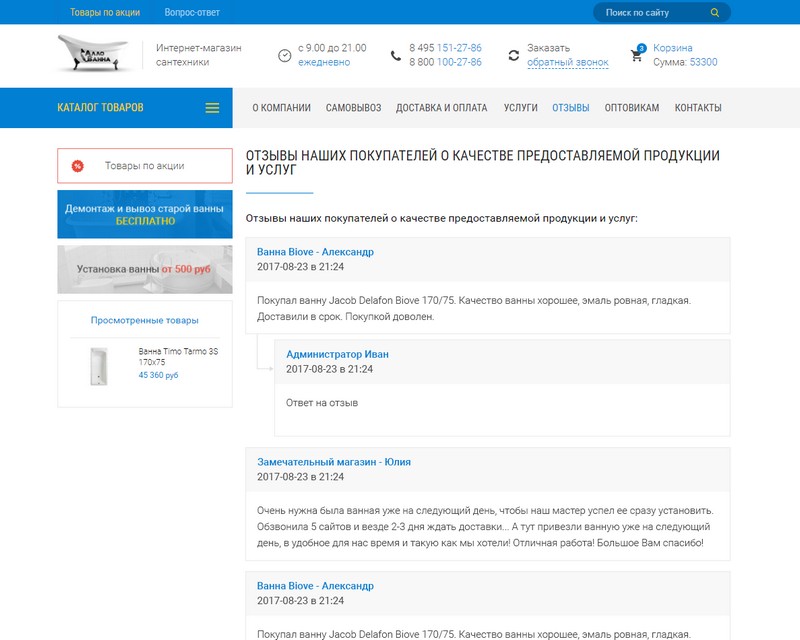Open the Отзывы menu item
This screenshot has width=800, height=640.
point(571,108)
